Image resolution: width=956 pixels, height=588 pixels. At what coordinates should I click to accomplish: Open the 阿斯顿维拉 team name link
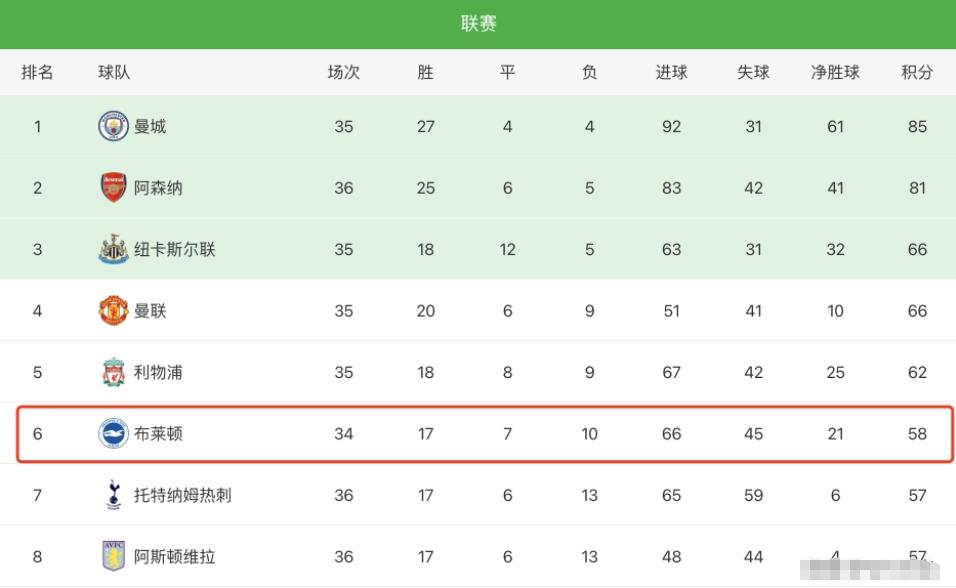point(175,556)
